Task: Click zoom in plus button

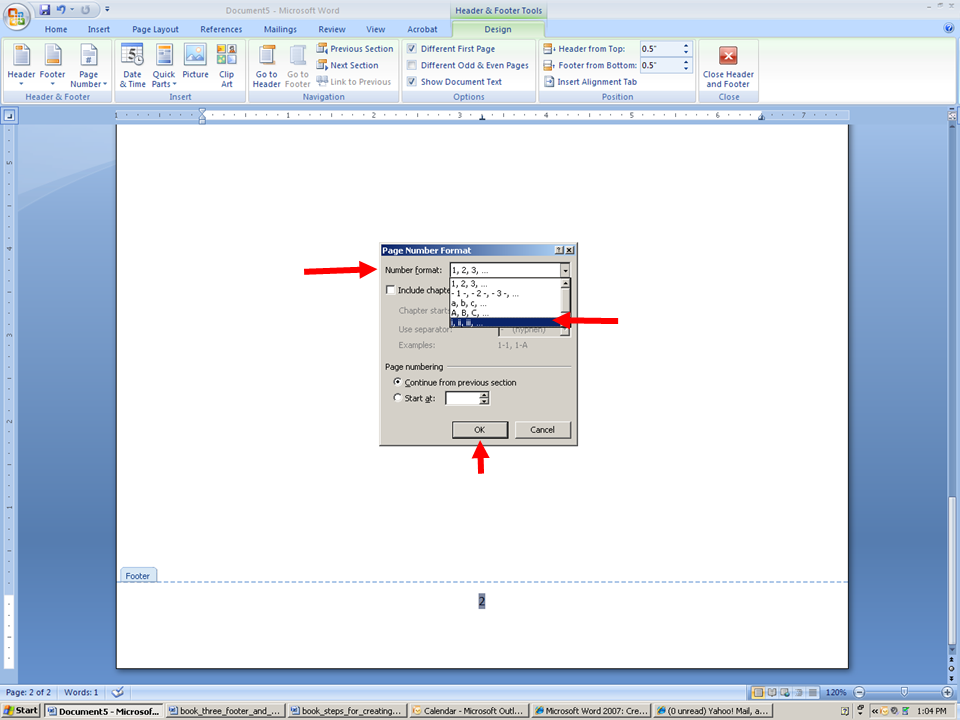Action: 947,692
